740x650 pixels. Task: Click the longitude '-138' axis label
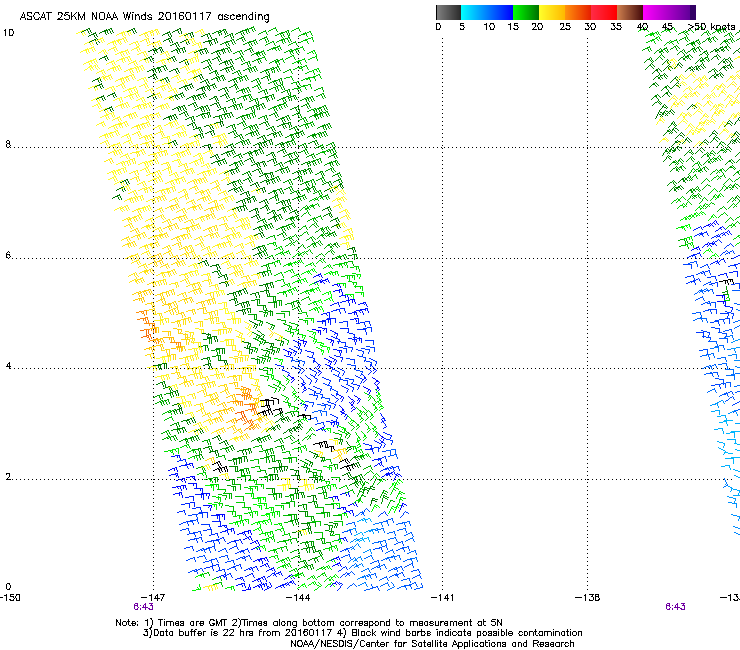(x=588, y=598)
